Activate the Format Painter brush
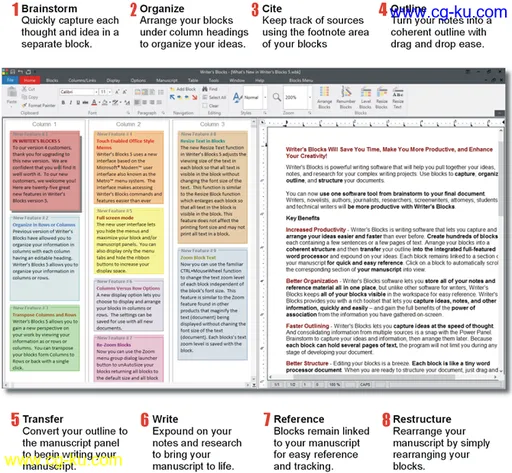 click(24, 105)
